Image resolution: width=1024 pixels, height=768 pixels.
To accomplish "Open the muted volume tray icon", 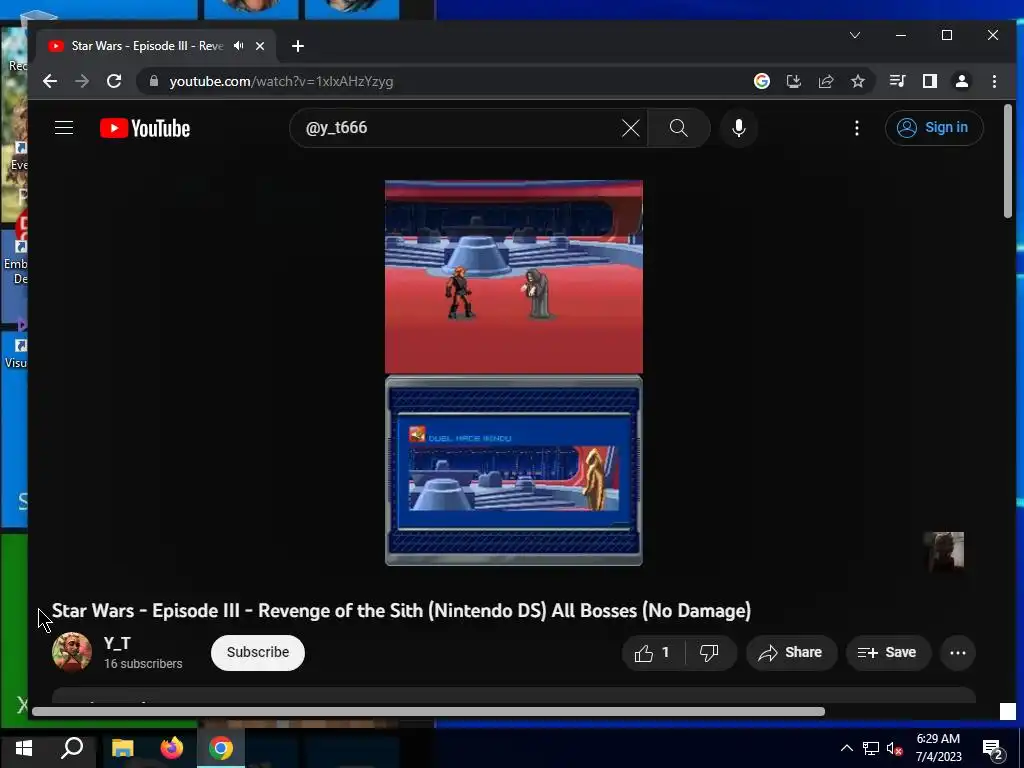I will pyautogui.click(x=895, y=748).
